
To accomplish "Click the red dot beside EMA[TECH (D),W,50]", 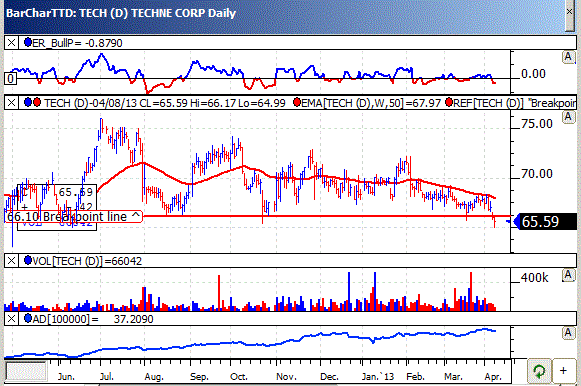I will click(x=297, y=102).
